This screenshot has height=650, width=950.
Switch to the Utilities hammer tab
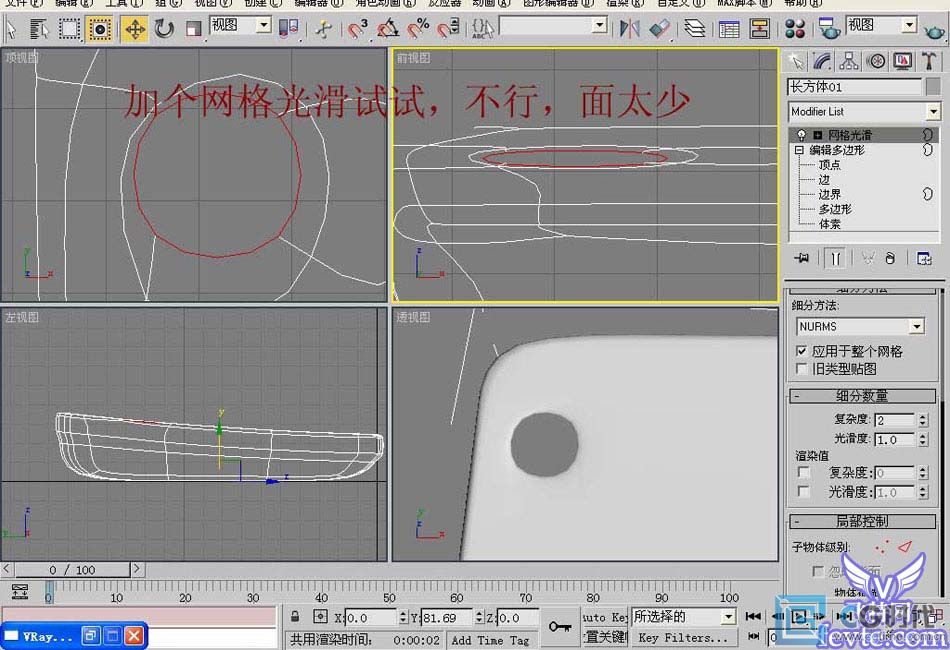(x=929, y=61)
